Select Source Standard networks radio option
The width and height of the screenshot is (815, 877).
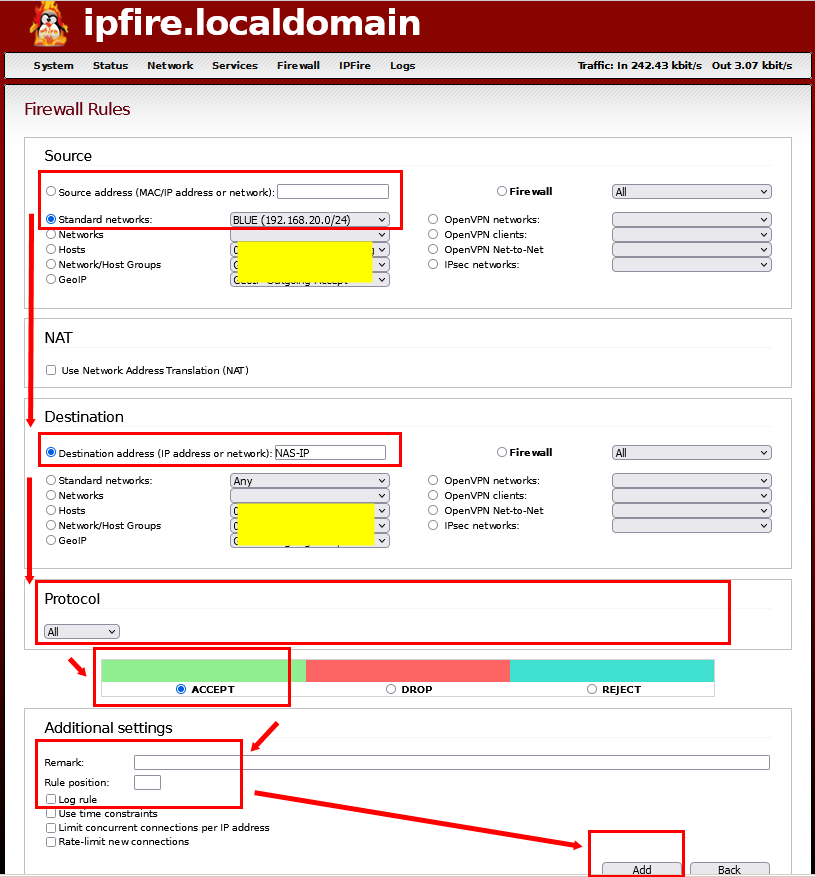pyautogui.click(x=51, y=219)
